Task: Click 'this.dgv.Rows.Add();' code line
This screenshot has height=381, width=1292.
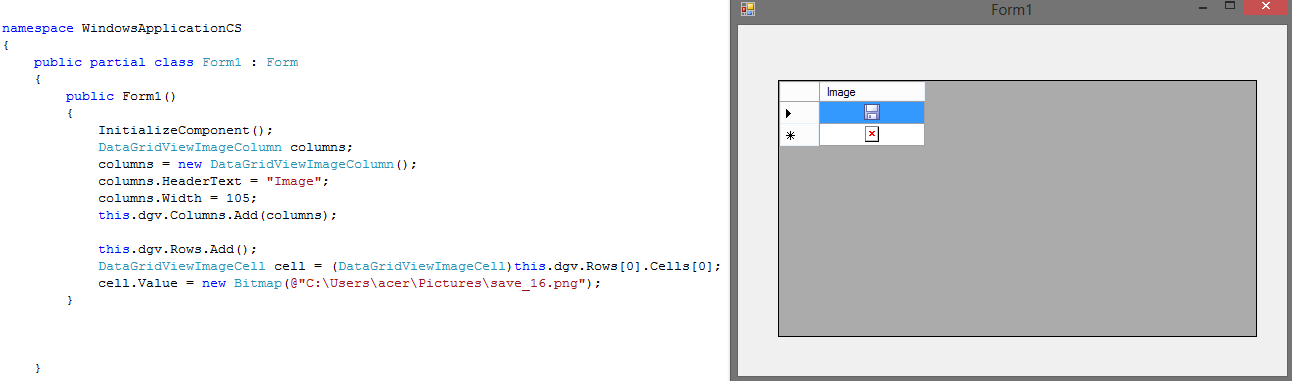Action: (x=178, y=249)
